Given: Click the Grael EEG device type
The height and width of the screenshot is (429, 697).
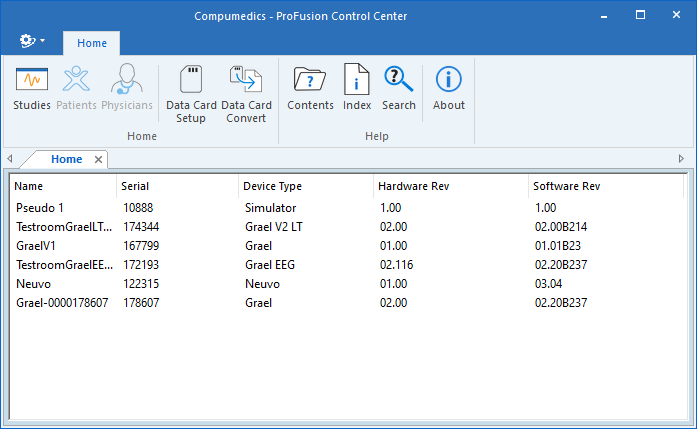Looking at the screenshot, I should click(x=270, y=265).
